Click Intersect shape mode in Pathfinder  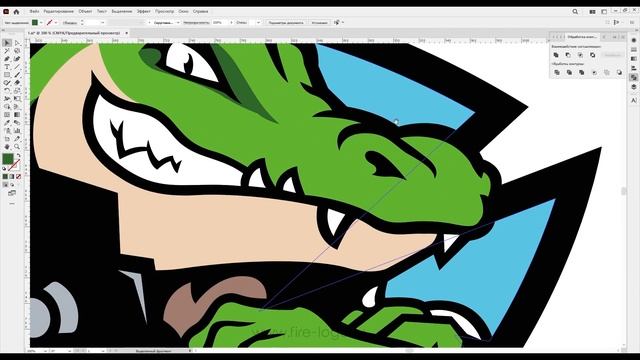pyautogui.click(x=580, y=55)
